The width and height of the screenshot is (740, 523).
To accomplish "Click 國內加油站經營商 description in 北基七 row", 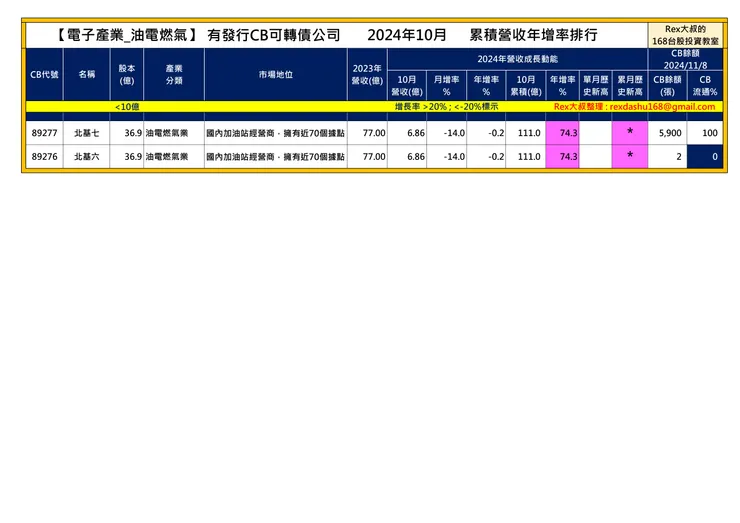I will (x=276, y=134).
